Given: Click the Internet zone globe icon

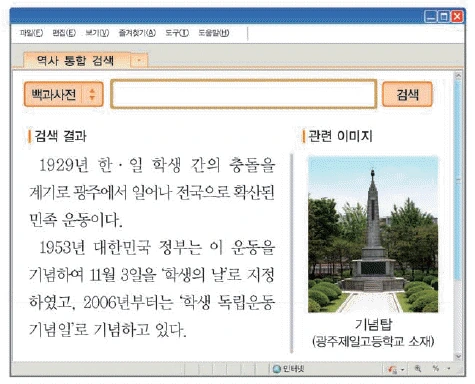Looking at the screenshot, I should 276,369.
